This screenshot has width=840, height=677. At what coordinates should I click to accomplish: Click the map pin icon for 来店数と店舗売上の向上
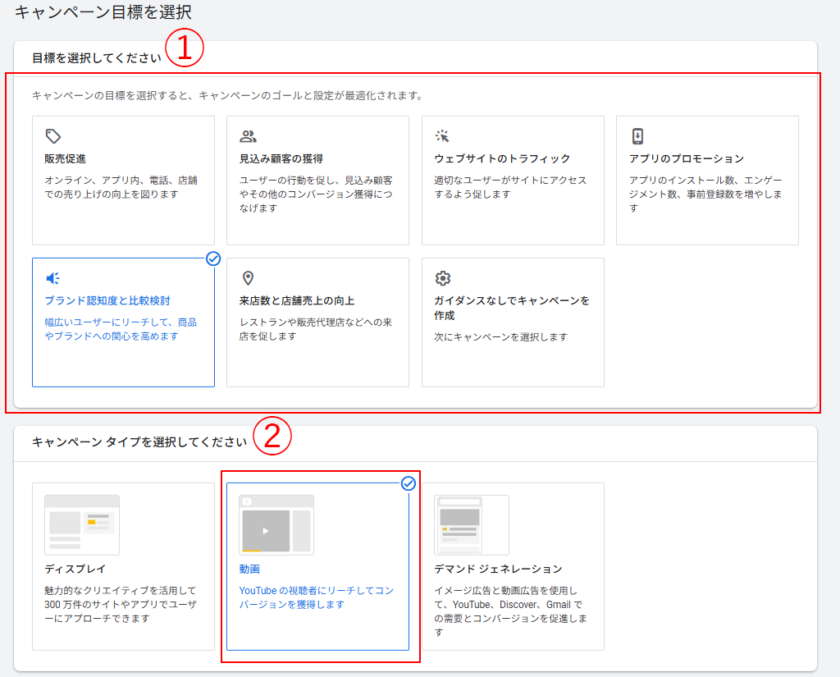248,278
